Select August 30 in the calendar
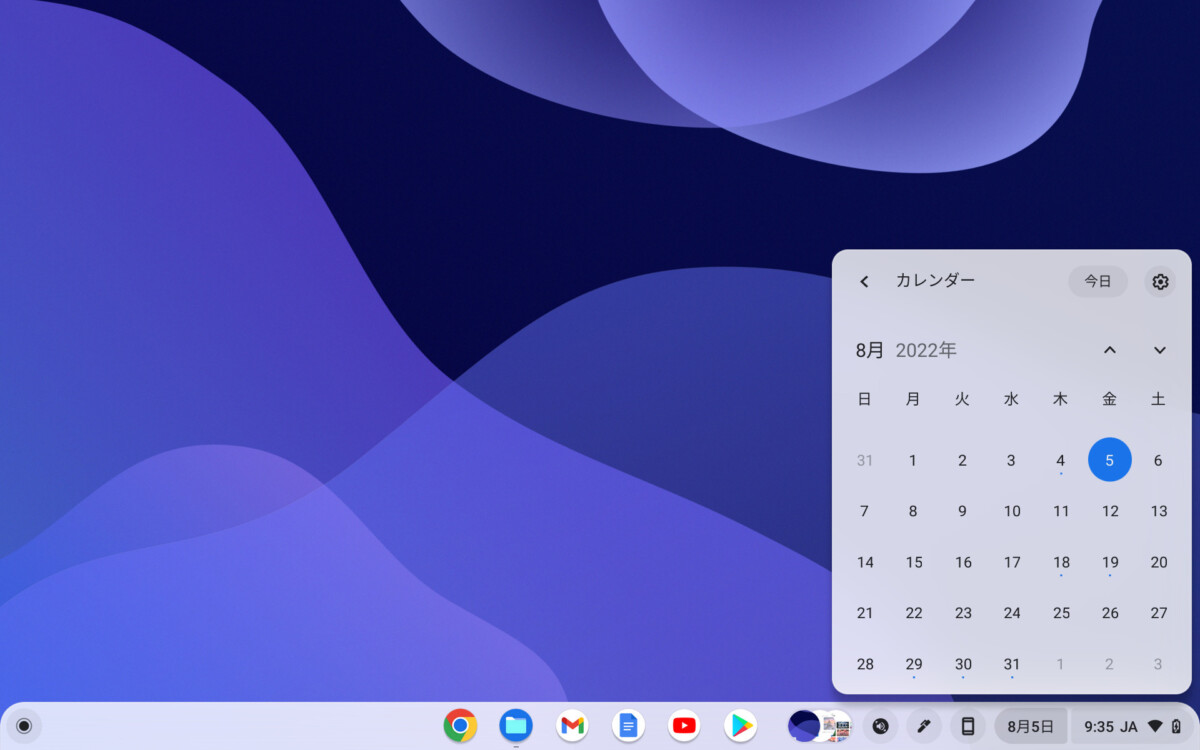This screenshot has width=1200, height=750. click(x=963, y=664)
